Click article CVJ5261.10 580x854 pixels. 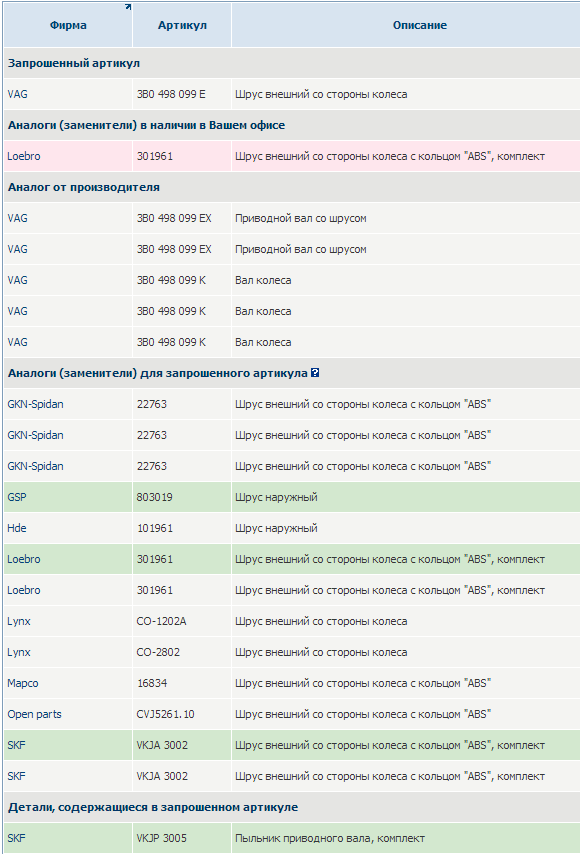point(166,715)
